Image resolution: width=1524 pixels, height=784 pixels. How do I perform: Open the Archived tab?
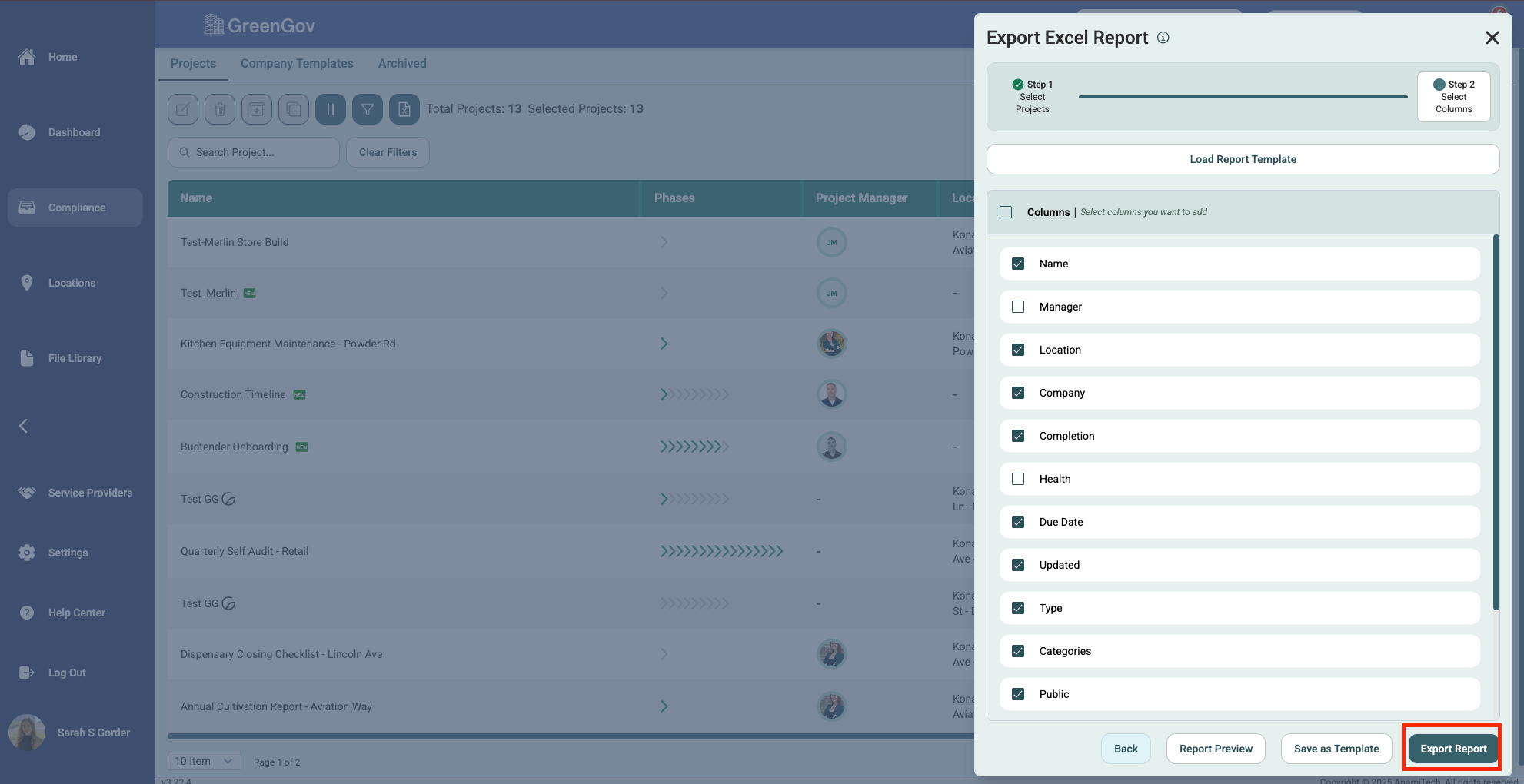coord(402,64)
